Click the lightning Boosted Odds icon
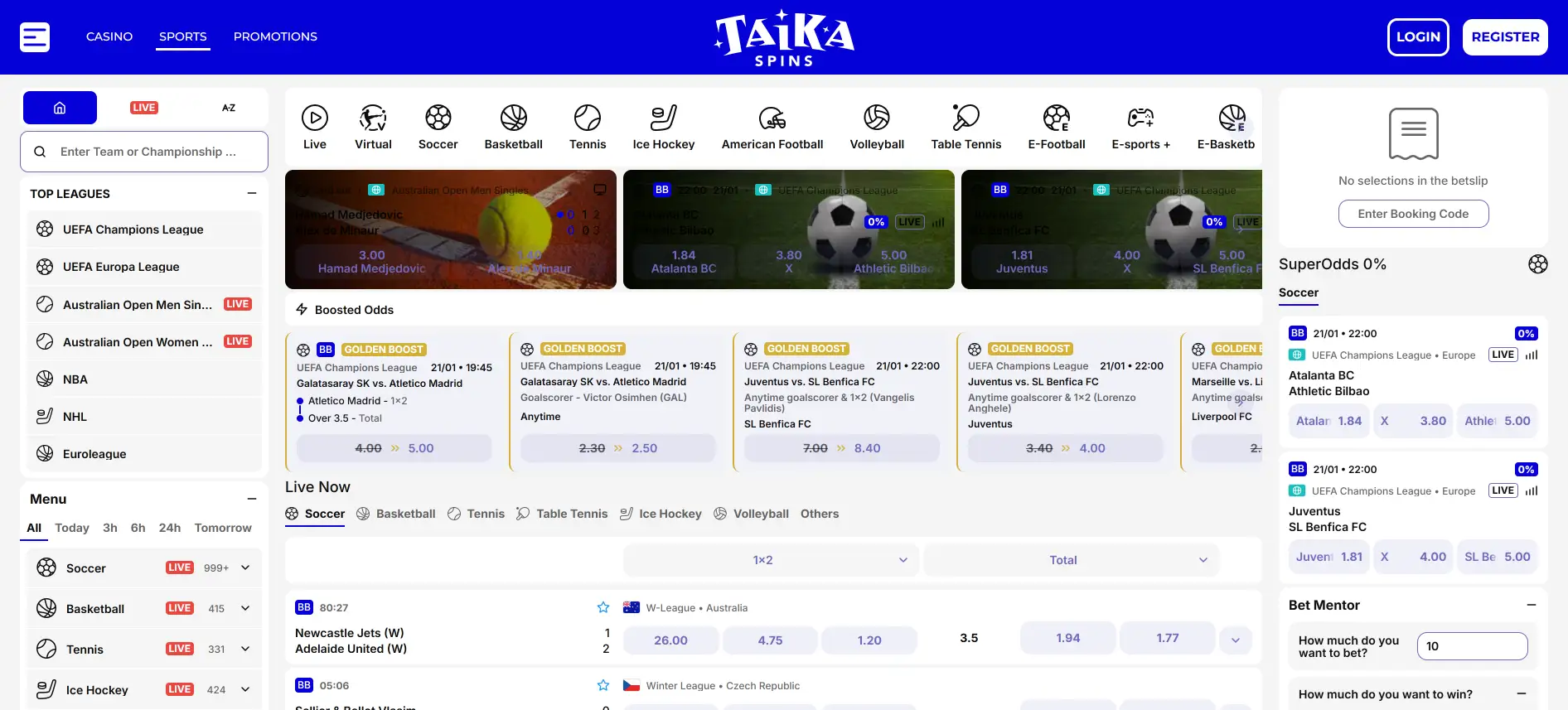The height and width of the screenshot is (710, 1568). click(x=302, y=309)
